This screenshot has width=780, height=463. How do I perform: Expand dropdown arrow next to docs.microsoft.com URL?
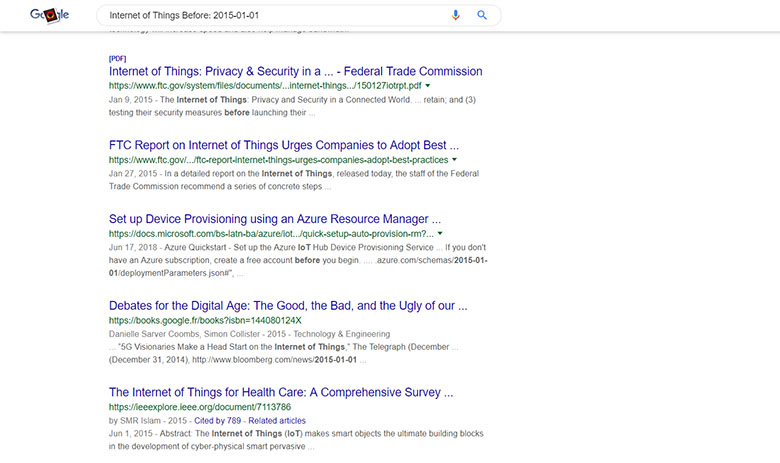coord(440,233)
